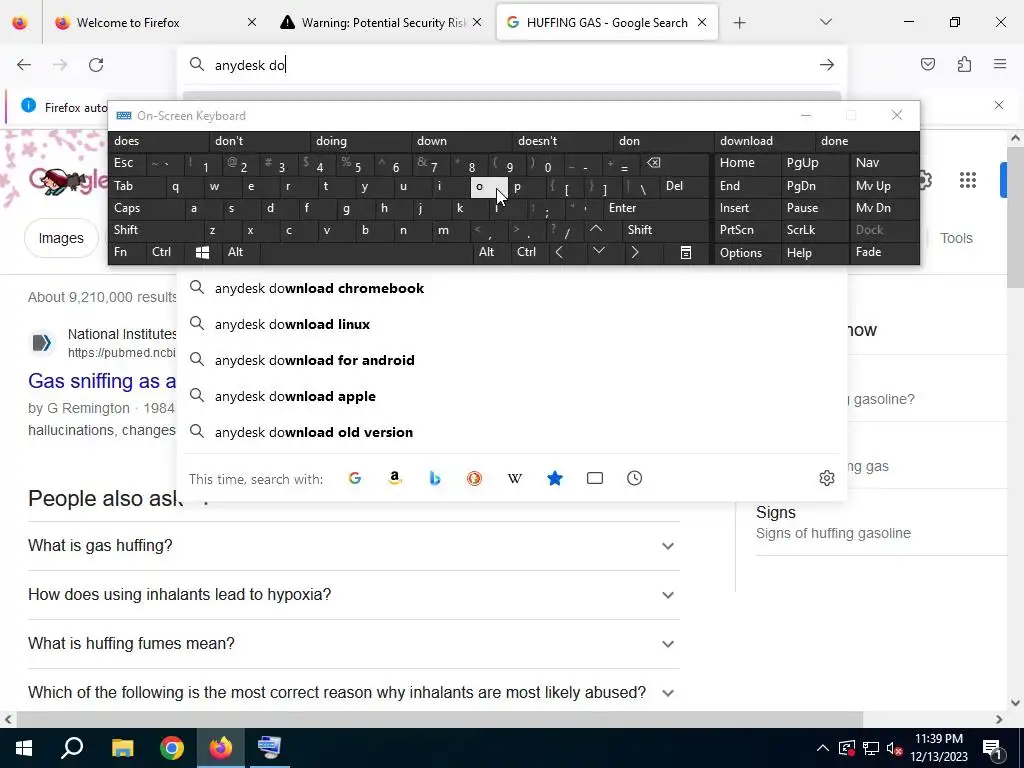Choose suggestion 'anydesk download old version'

(x=512, y=432)
